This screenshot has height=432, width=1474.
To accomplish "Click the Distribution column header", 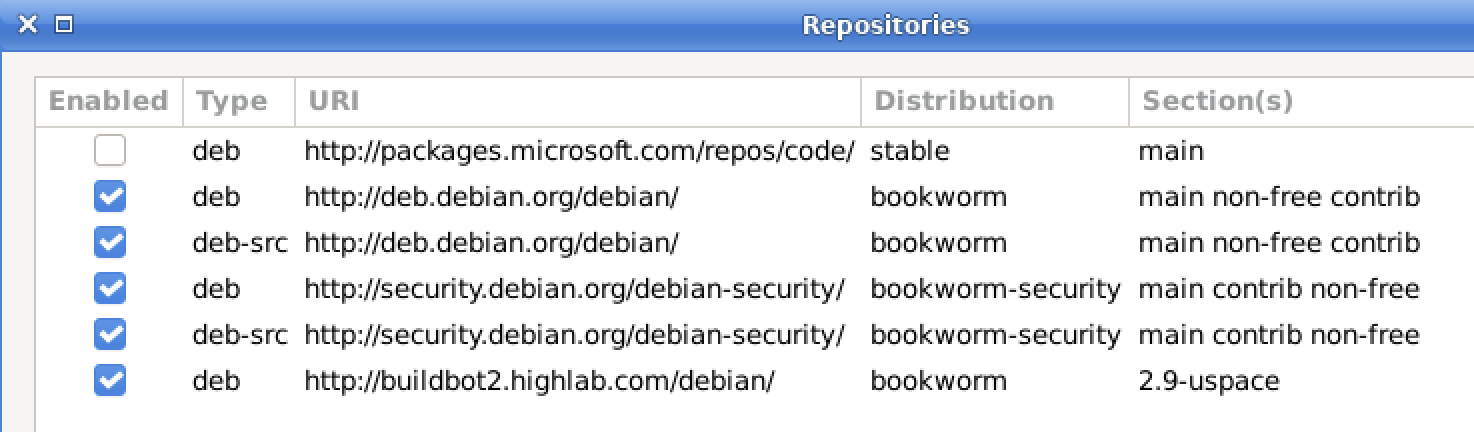I will pyautogui.click(x=995, y=101).
